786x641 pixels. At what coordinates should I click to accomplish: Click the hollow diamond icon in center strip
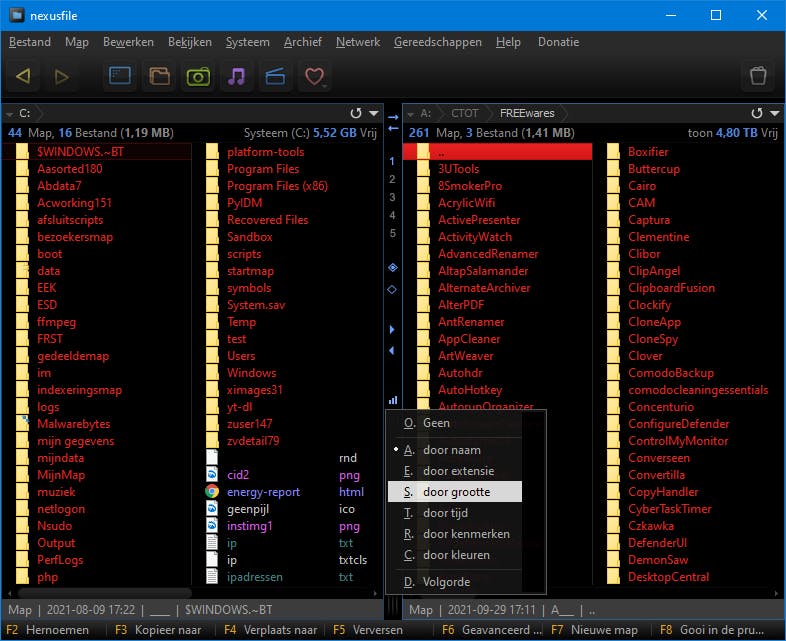pos(392,289)
